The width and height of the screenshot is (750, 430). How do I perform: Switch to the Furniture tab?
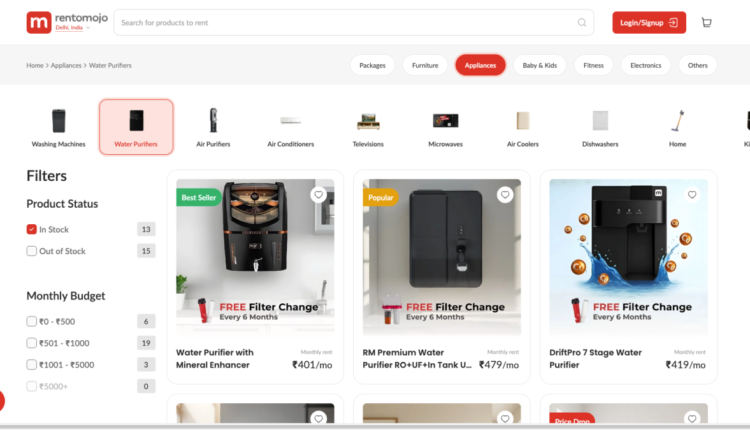pyautogui.click(x=425, y=65)
